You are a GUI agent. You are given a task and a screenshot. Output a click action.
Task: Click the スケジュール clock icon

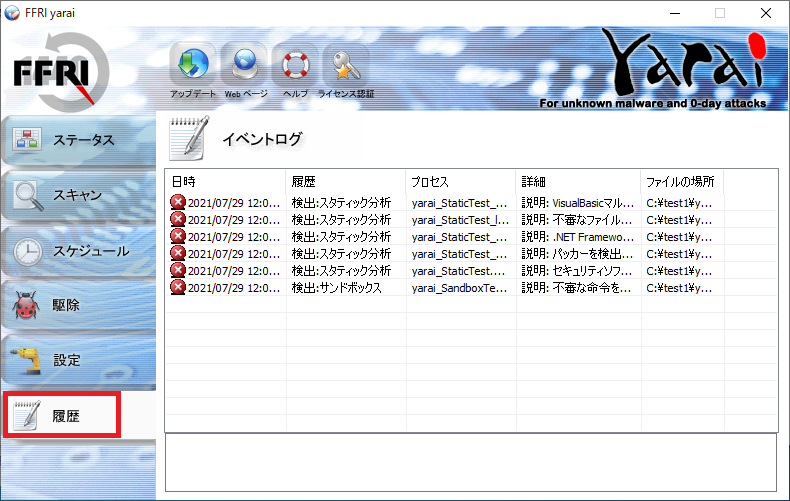point(28,251)
